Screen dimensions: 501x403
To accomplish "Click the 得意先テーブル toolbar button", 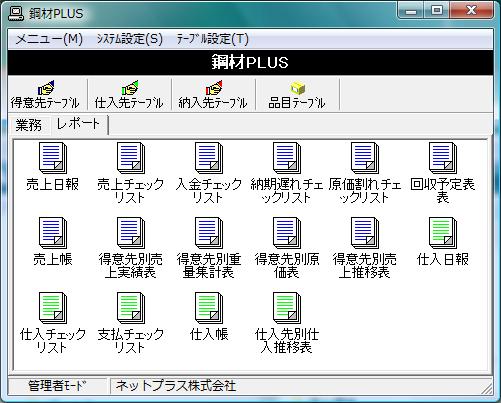I will point(45,95).
